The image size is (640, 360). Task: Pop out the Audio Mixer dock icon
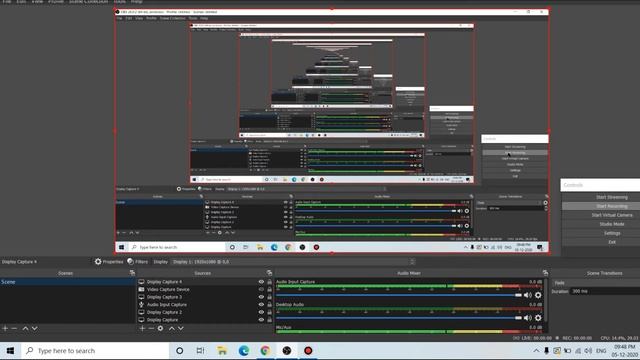(545, 273)
